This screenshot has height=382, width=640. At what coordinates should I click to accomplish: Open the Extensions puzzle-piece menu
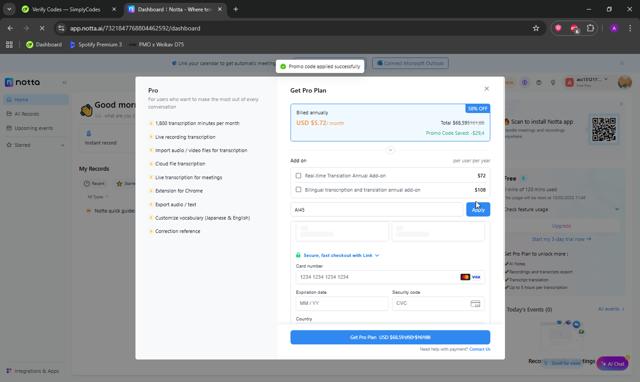pos(590,28)
